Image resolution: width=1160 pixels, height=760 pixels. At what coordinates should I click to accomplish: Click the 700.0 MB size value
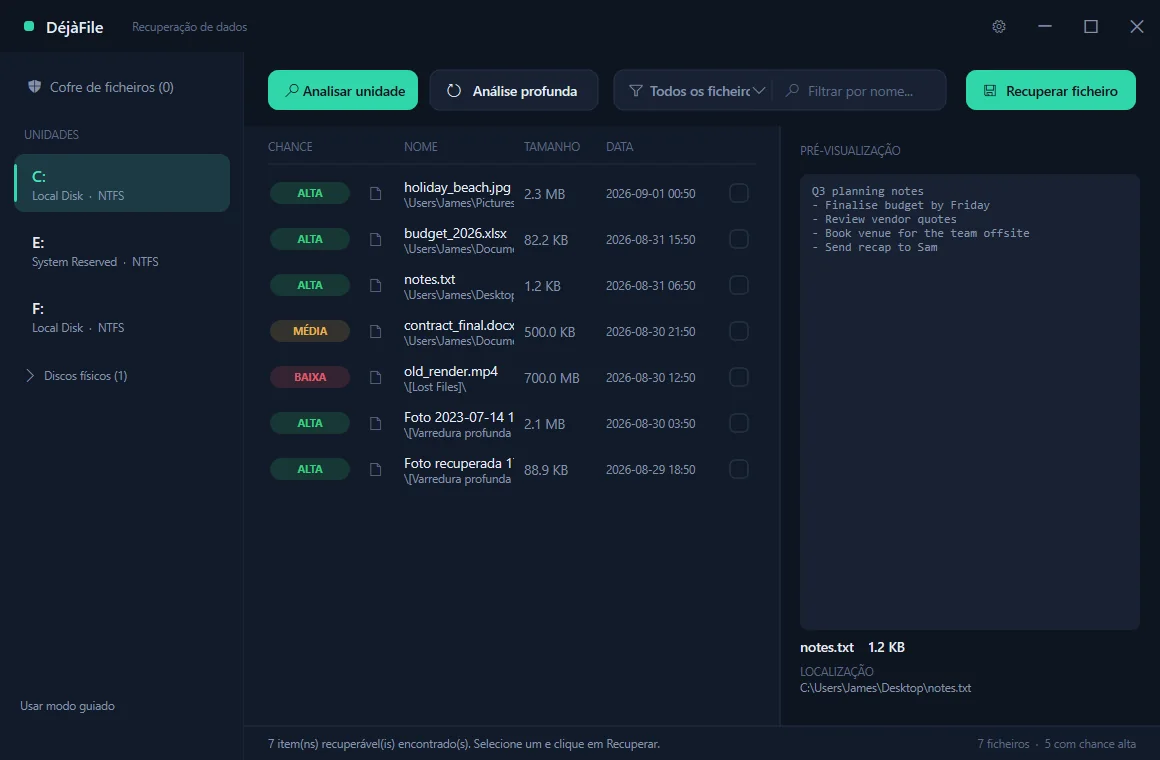point(552,378)
